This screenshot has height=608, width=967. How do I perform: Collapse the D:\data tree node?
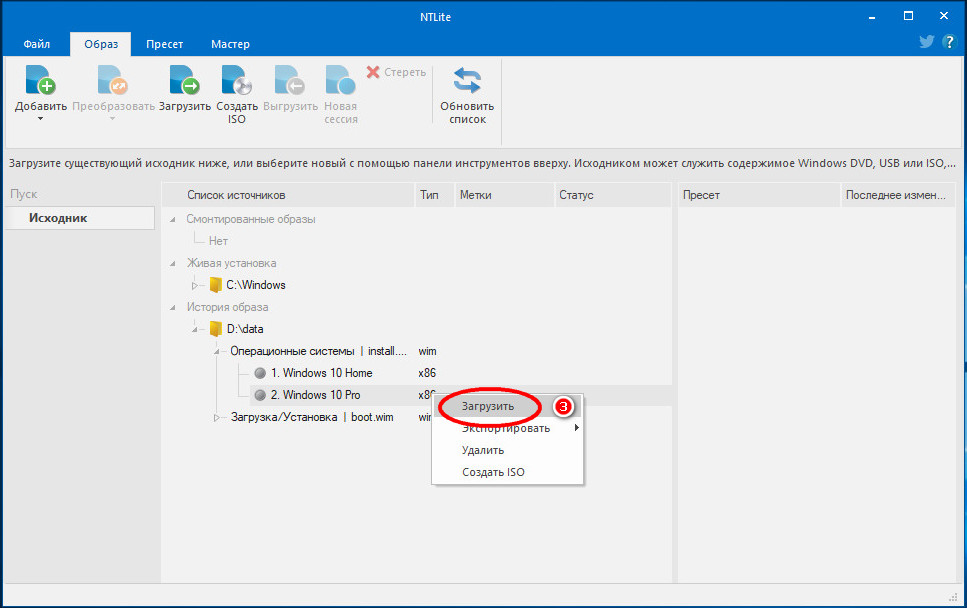tap(195, 329)
